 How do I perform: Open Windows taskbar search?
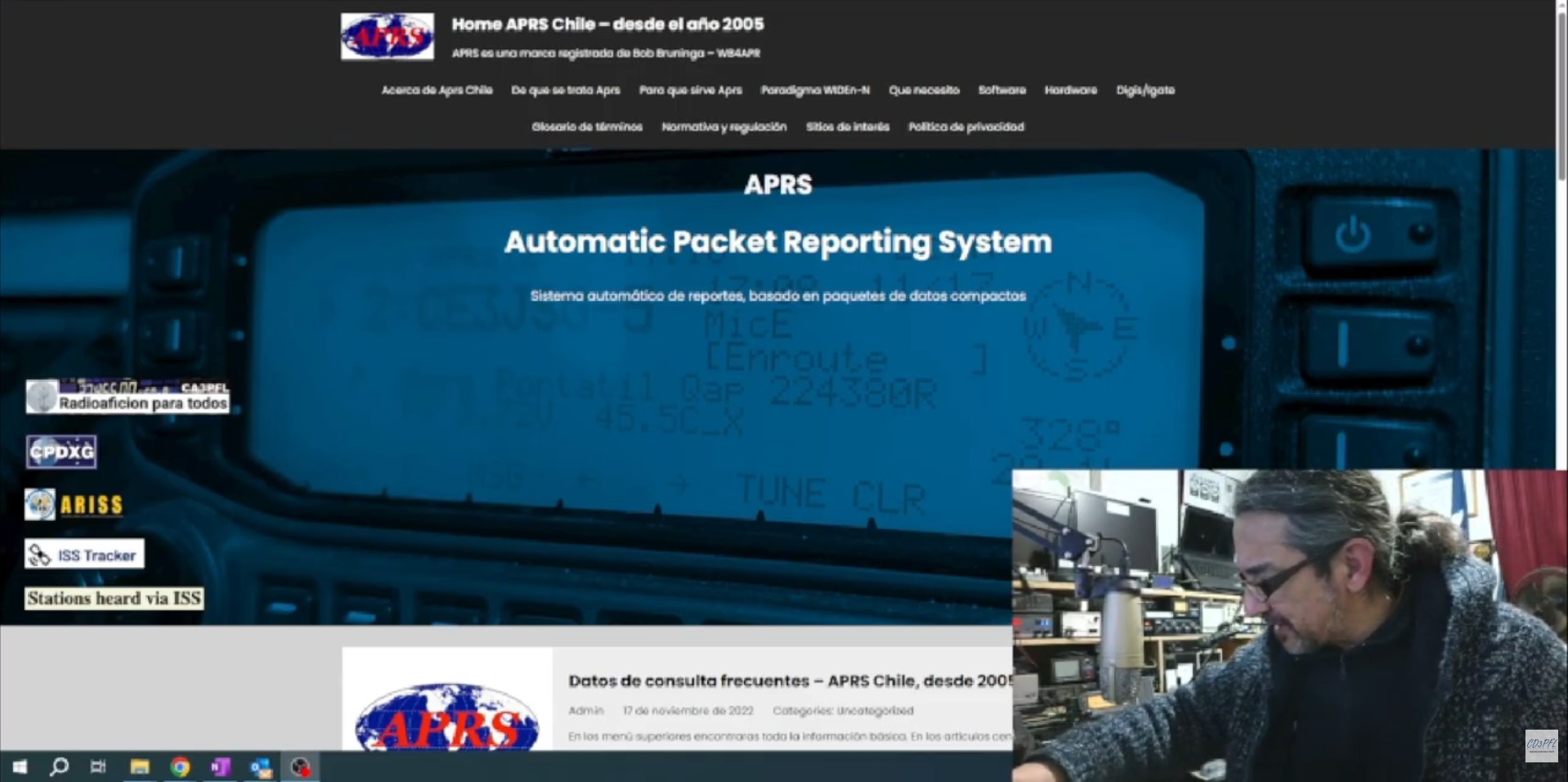coord(59,766)
